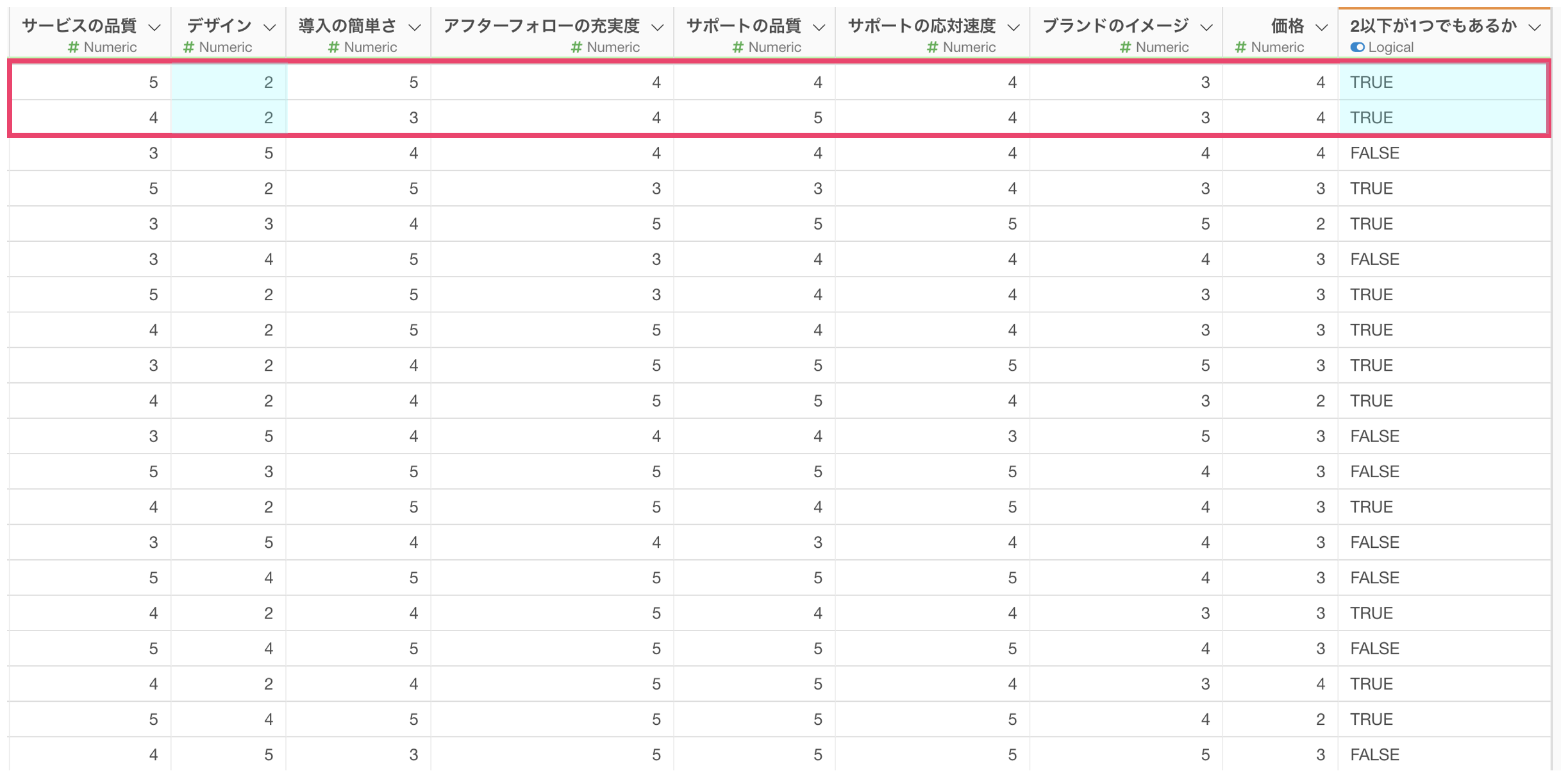
Task: Click the Numeric hash icon under サポートの品質
Action: point(738,47)
